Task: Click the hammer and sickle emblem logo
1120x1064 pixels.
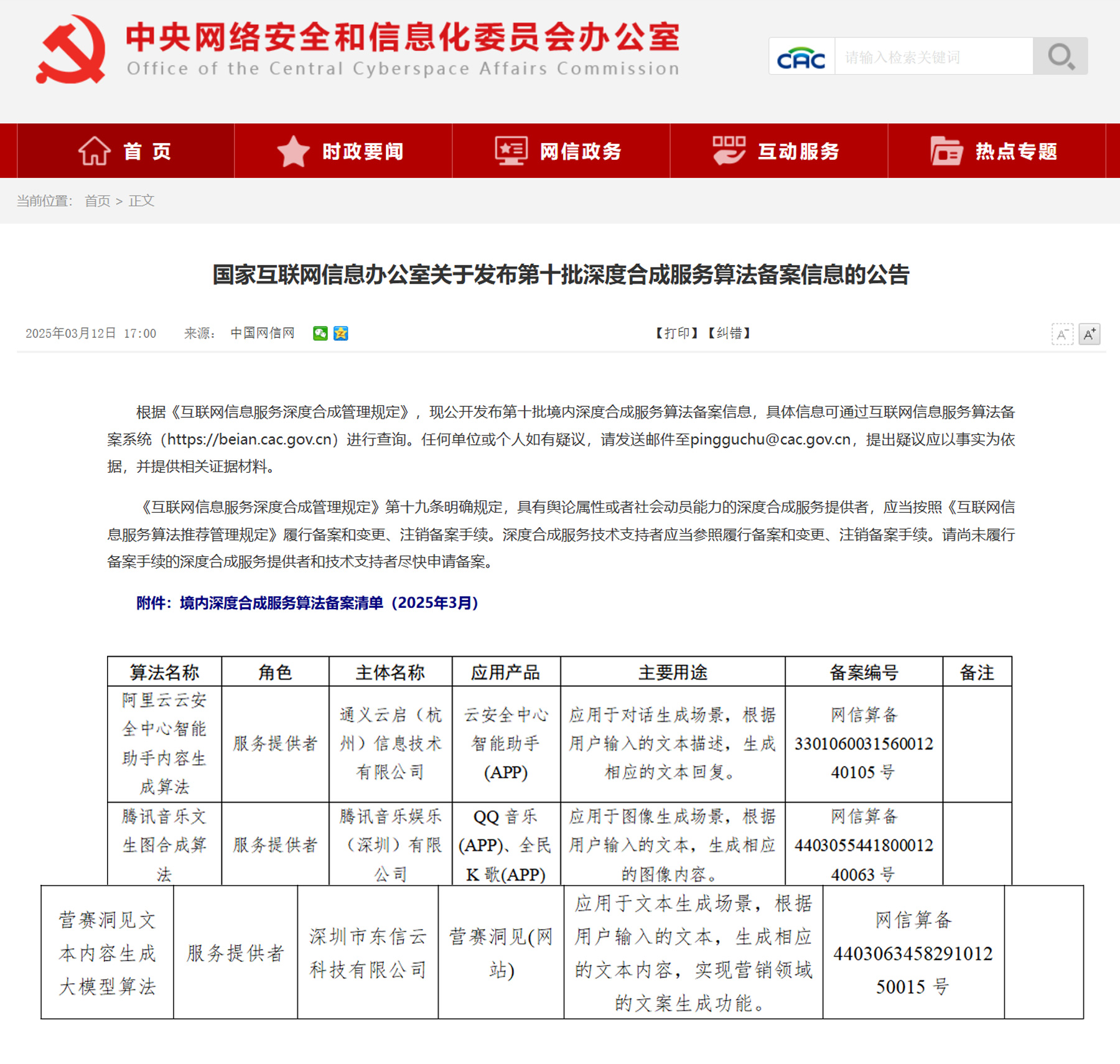Action: [x=71, y=50]
